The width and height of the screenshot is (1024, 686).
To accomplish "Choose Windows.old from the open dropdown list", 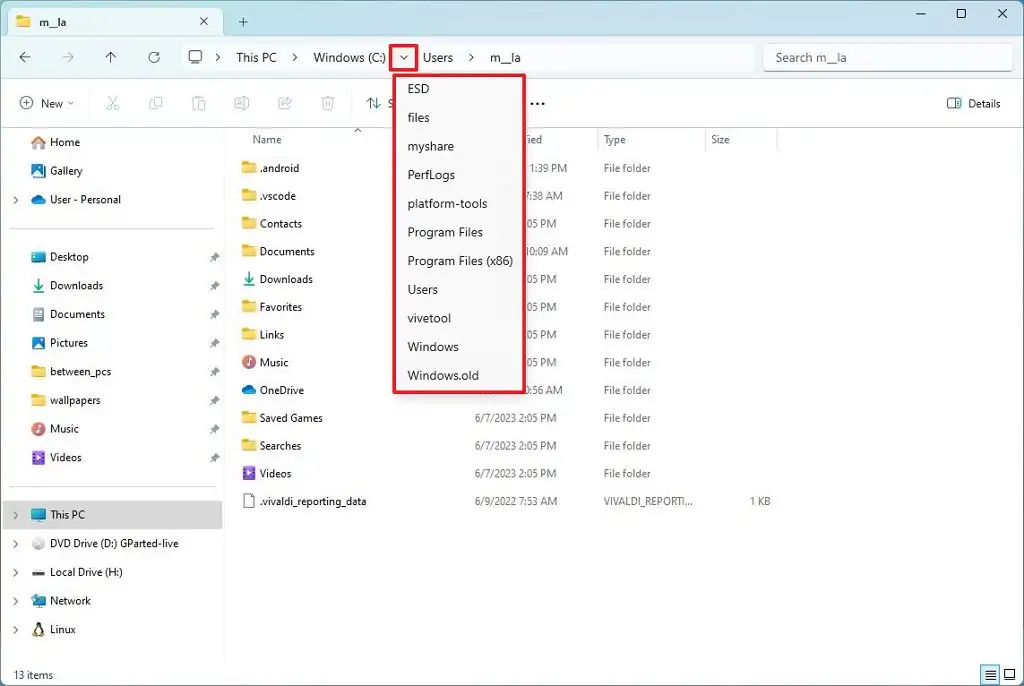I will (x=442, y=375).
